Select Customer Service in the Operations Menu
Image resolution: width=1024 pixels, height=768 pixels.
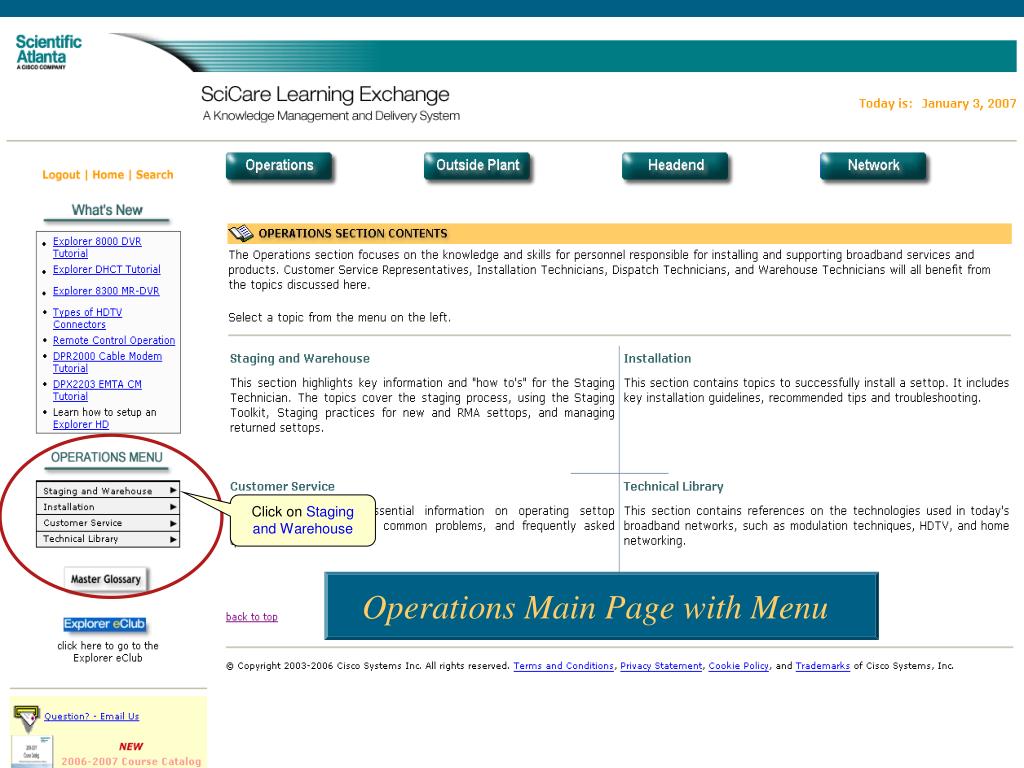(108, 523)
